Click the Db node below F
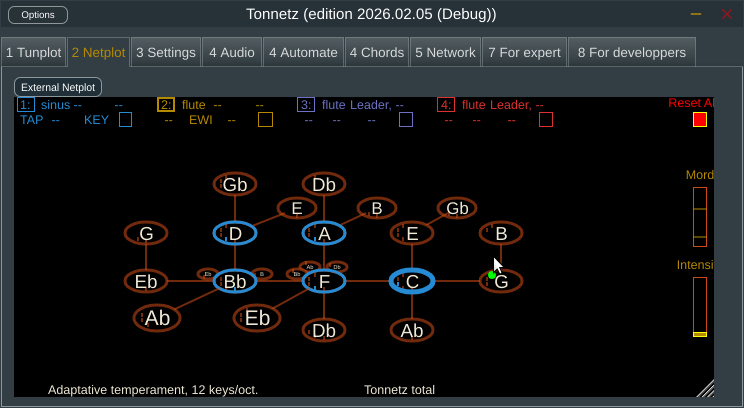 [324, 330]
